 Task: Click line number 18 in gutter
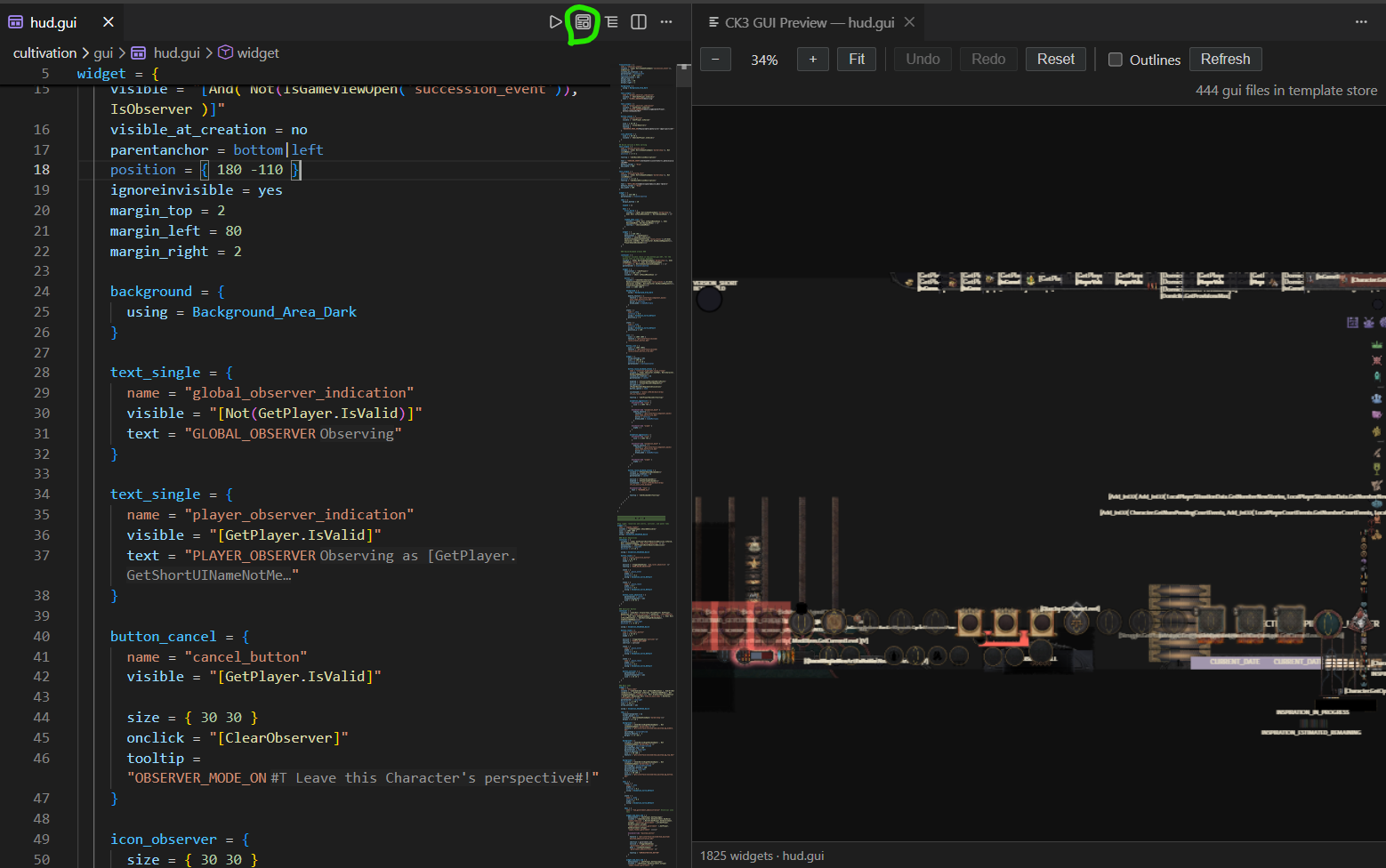42,170
